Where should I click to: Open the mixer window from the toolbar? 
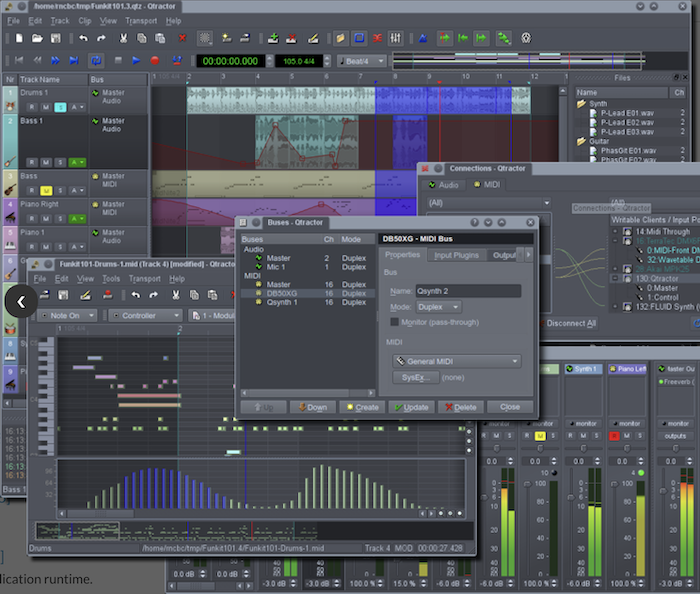click(x=395, y=38)
